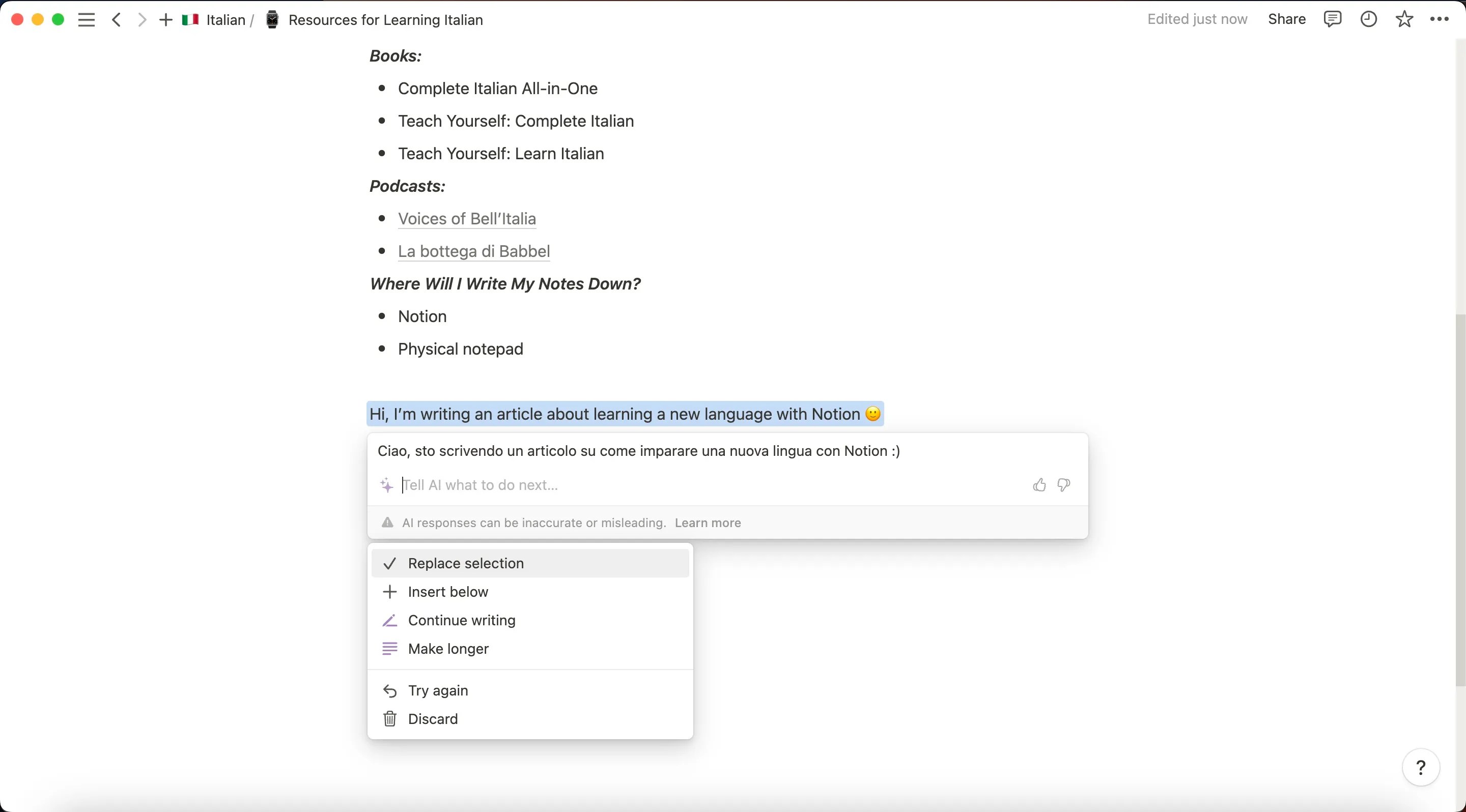Viewport: 1466px width, 812px height.
Task: Create a new page with the plus icon
Action: 165,19
